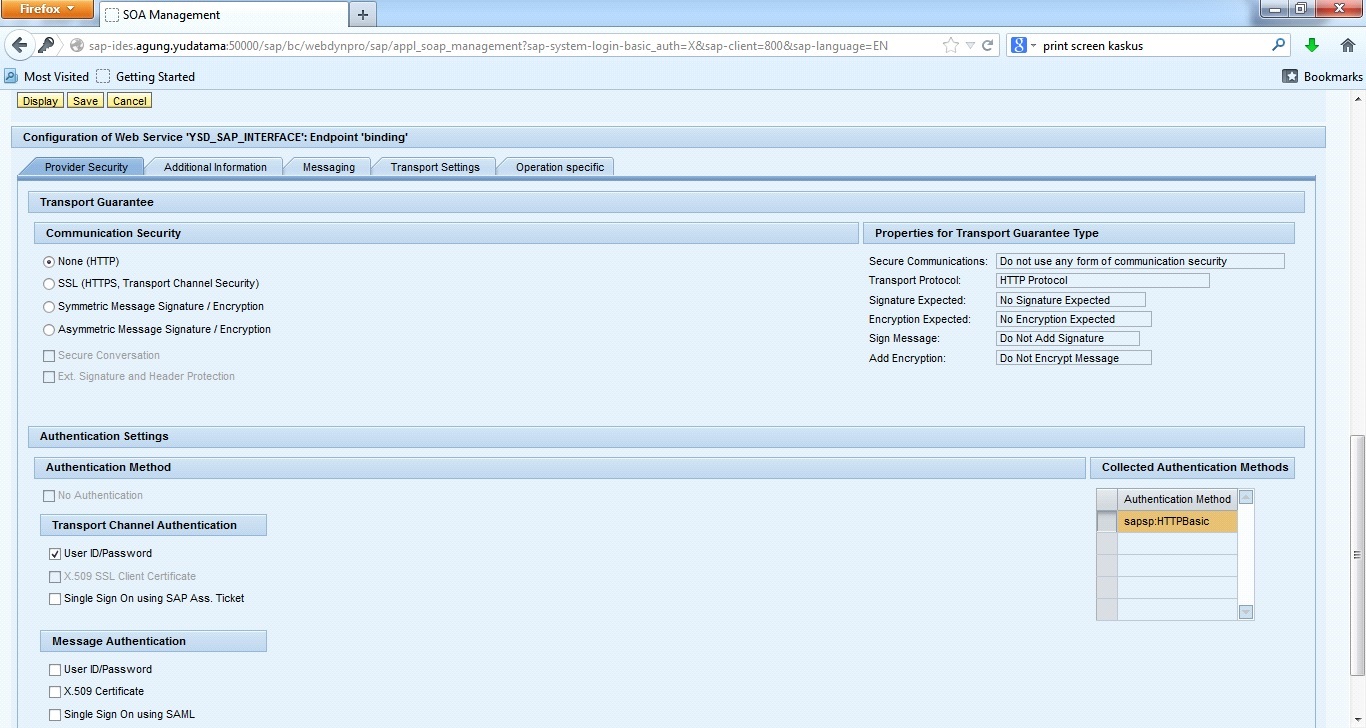The width and height of the screenshot is (1366, 728).
Task: Open the Bookmarks toolbar icon
Action: coord(1291,76)
